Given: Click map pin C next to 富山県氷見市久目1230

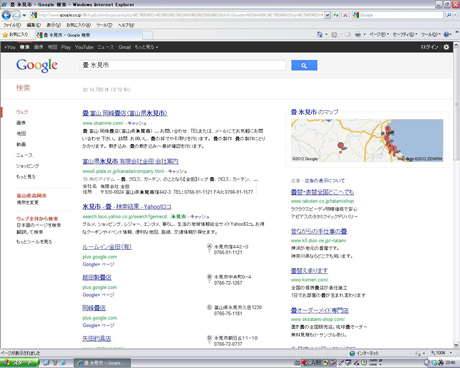Looking at the screenshot, I should pyautogui.click(x=210, y=308).
